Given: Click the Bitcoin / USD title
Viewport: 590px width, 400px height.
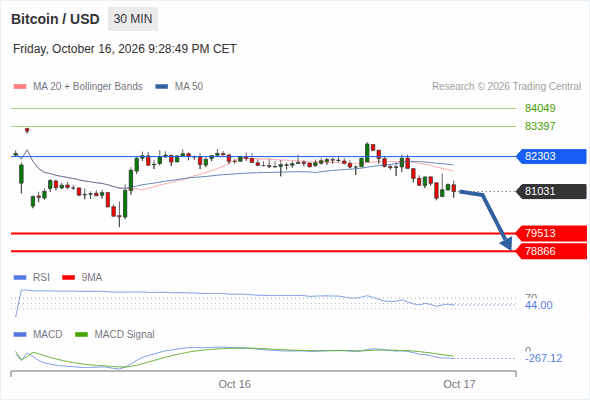Looking at the screenshot, I should pos(55,19).
